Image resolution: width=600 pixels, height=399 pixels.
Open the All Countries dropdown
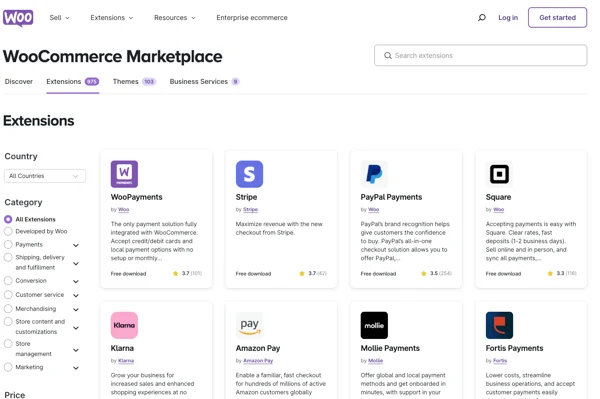pos(45,176)
